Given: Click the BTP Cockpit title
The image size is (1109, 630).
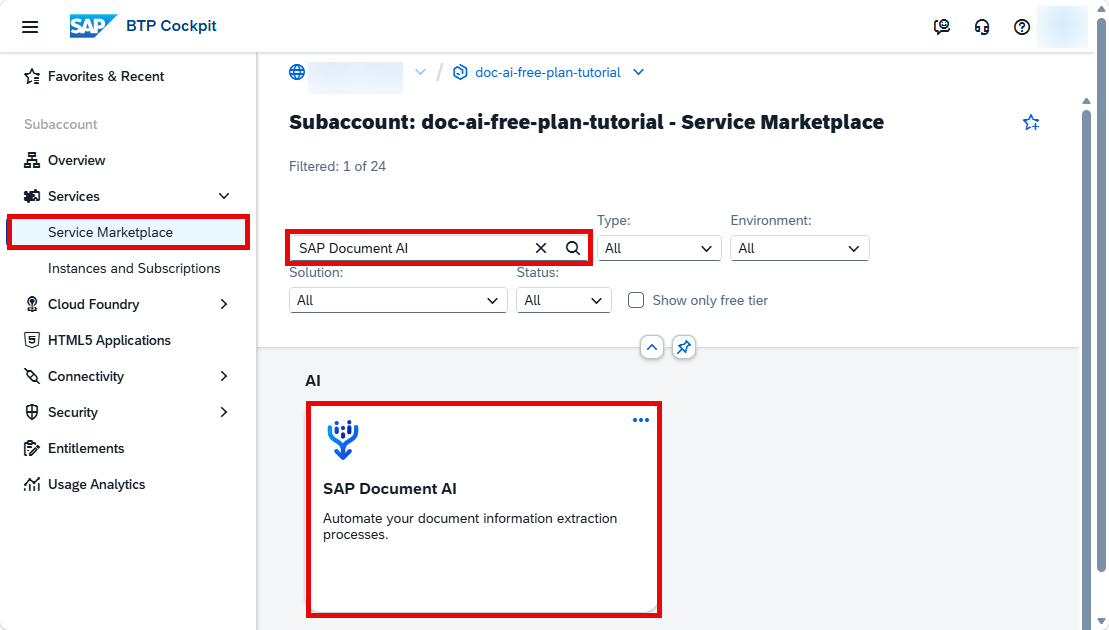Looking at the screenshot, I should coord(171,26).
